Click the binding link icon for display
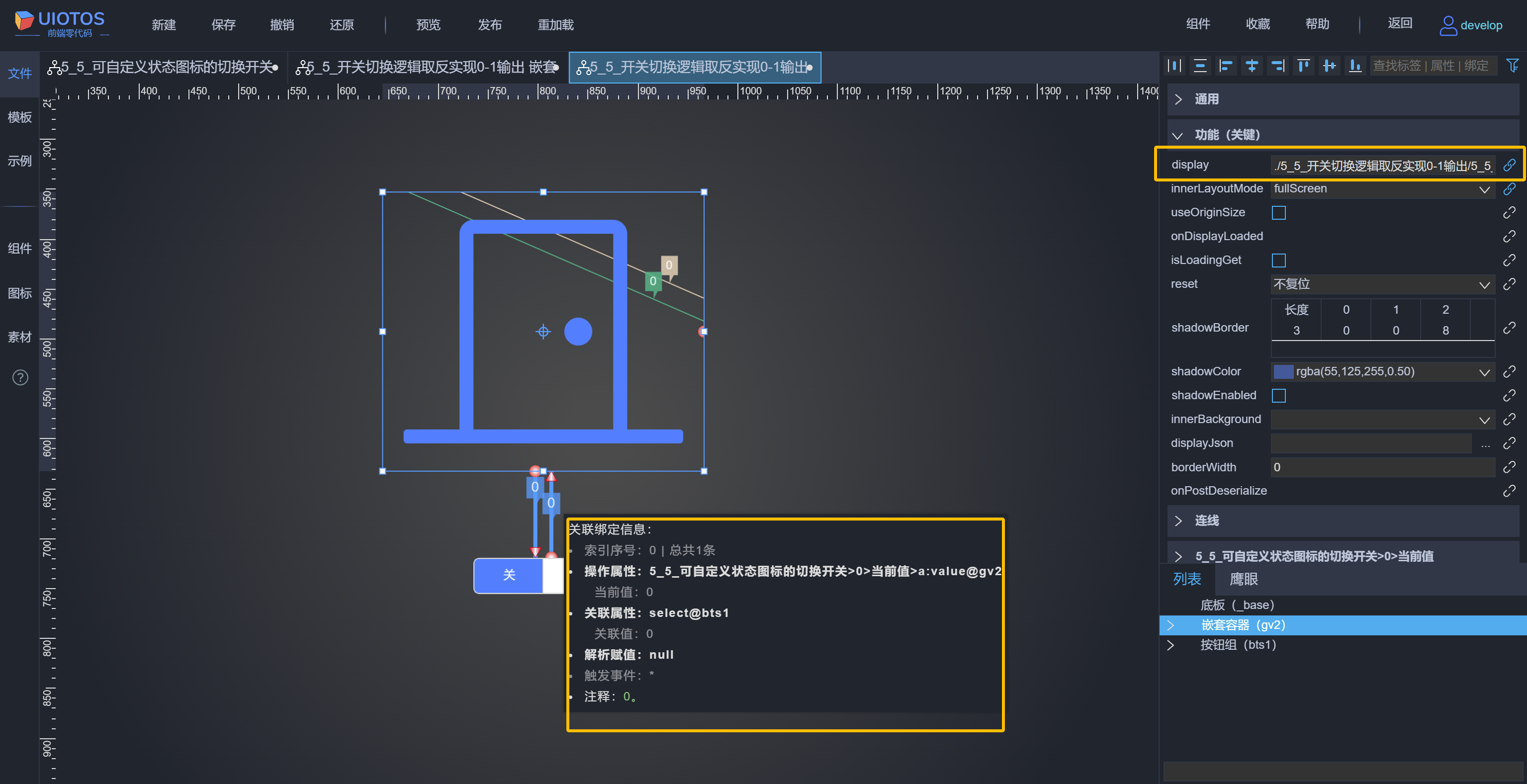 click(1509, 165)
